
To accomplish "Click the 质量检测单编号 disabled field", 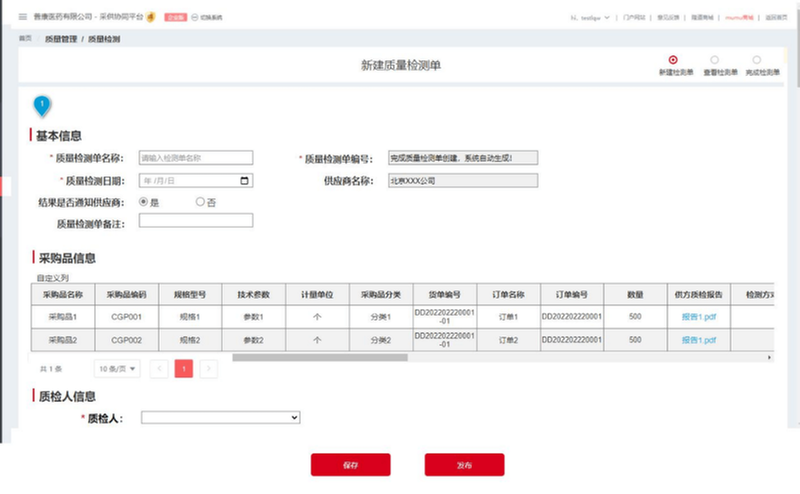I will pos(463,158).
